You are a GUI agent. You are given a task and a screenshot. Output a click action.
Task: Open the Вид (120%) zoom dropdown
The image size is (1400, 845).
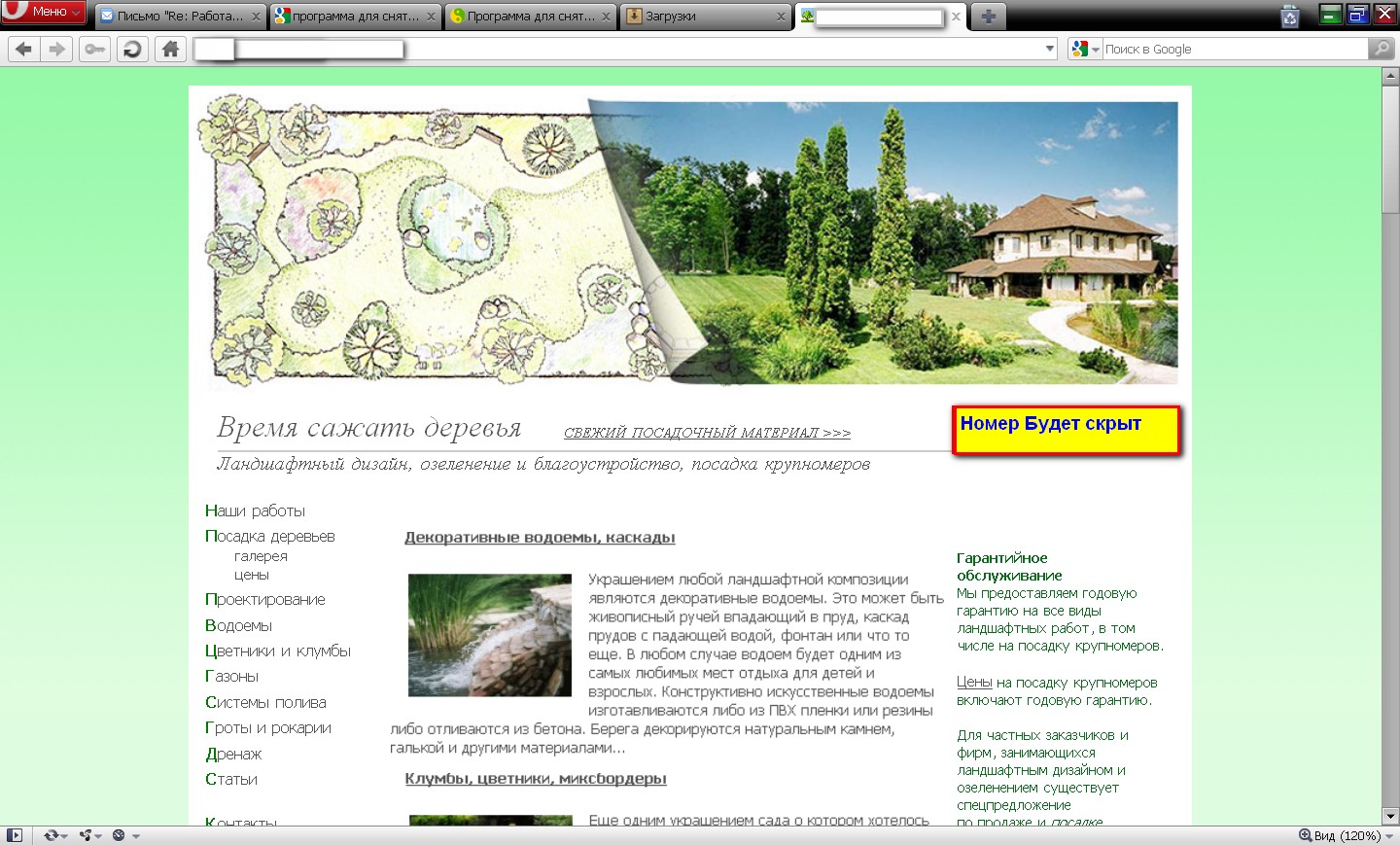(1353, 835)
